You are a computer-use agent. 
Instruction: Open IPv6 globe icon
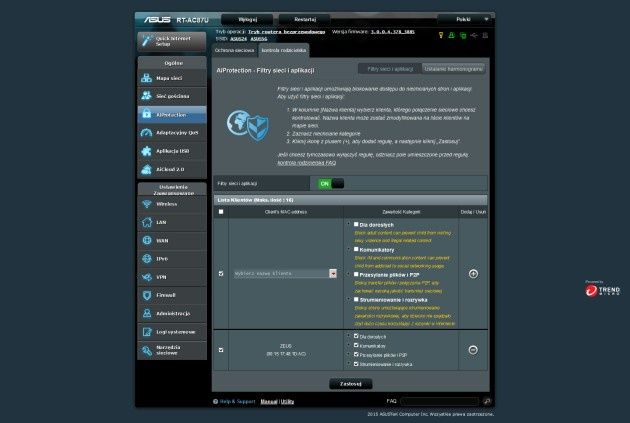147,259
